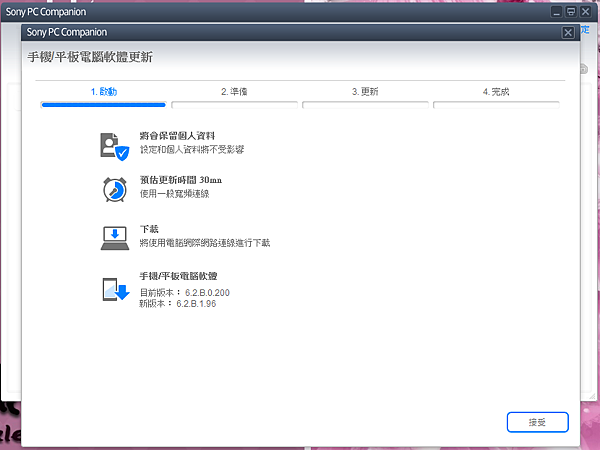Click the alarm clock update time icon

(x=115, y=189)
